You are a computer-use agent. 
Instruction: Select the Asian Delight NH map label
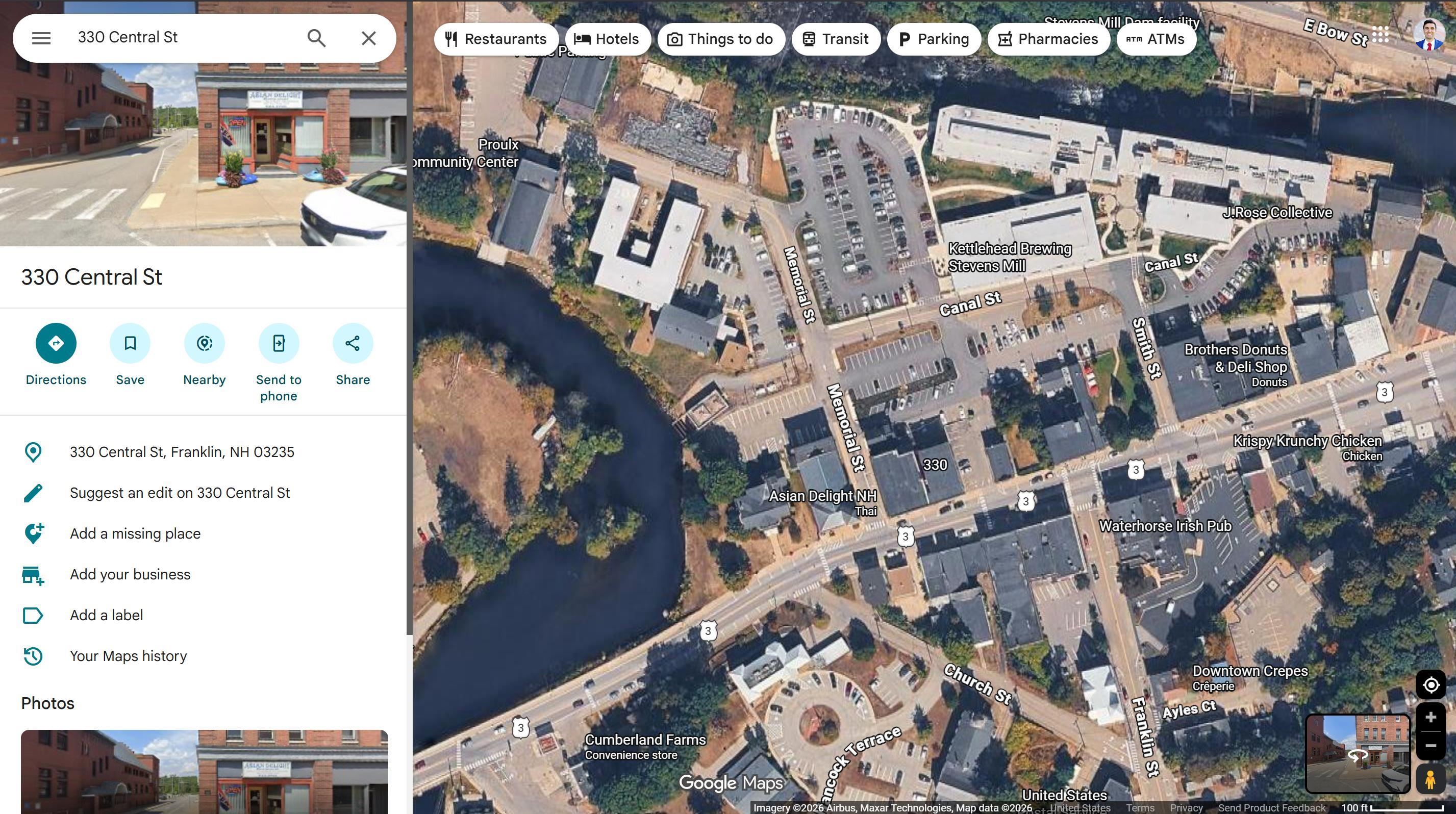(x=822, y=502)
